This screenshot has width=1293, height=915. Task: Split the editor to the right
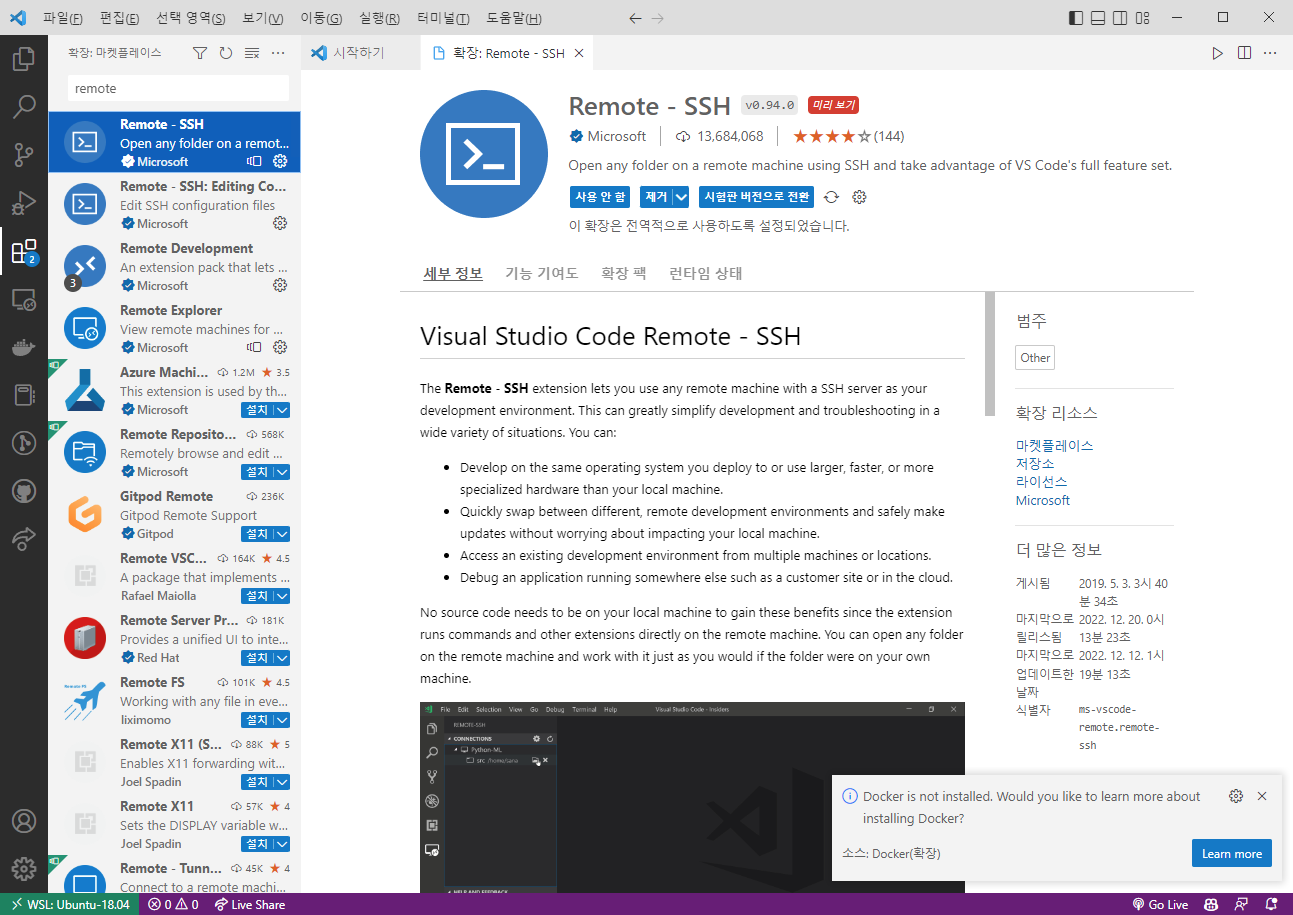[x=1244, y=53]
